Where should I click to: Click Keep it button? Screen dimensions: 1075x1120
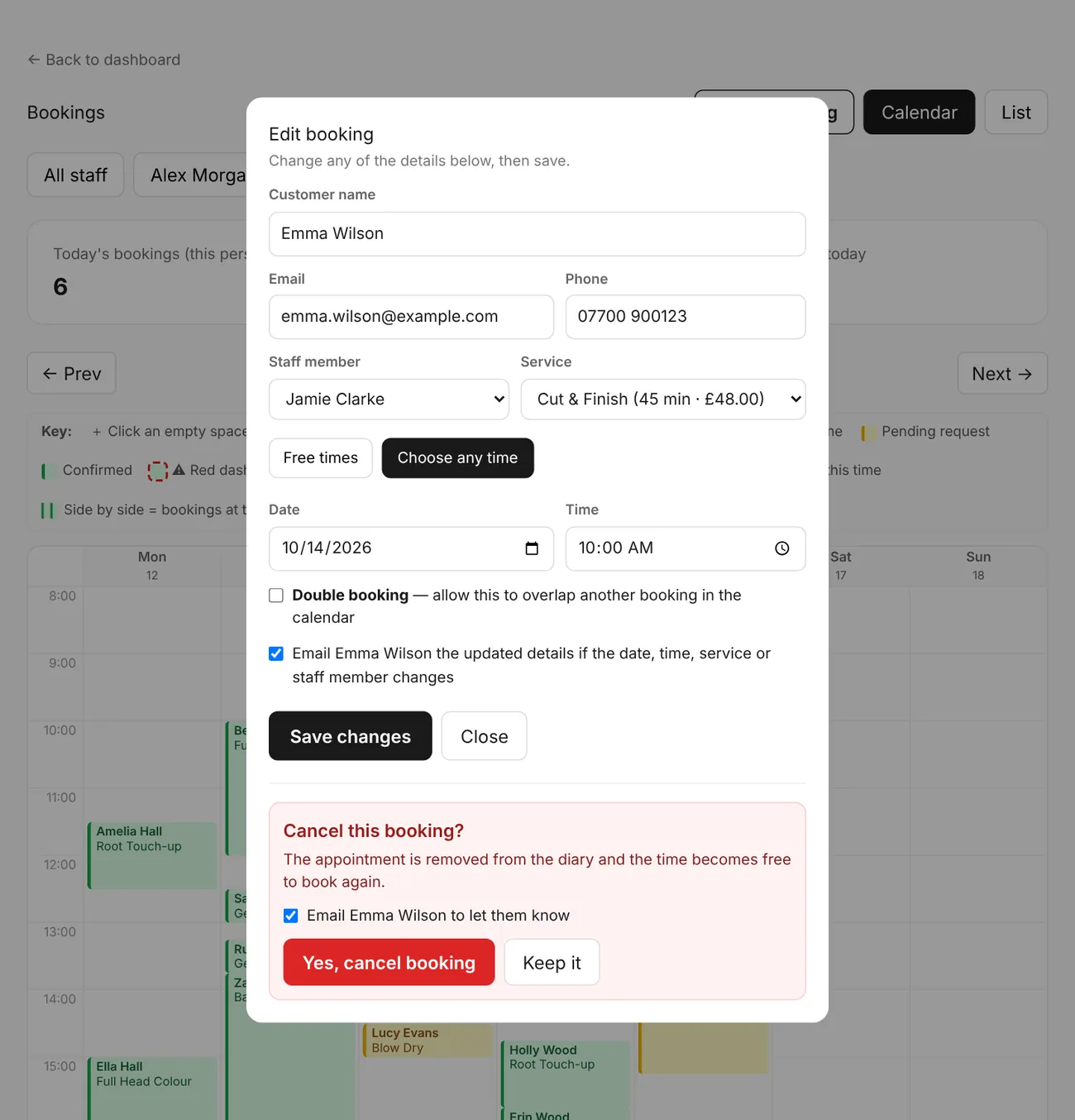coord(552,963)
